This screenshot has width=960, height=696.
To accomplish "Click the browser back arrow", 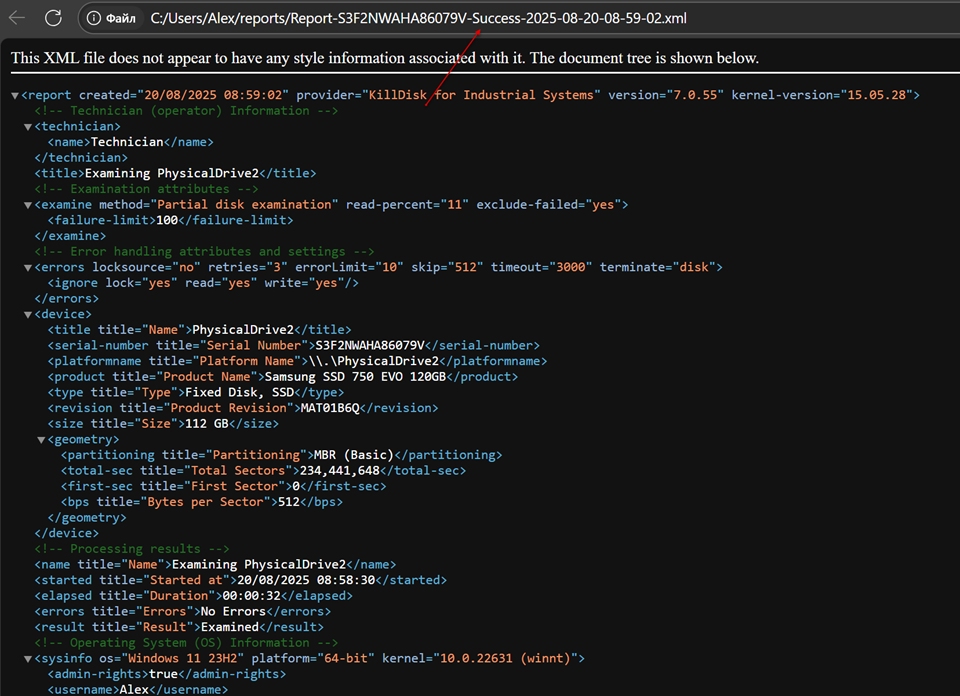I will click(x=17, y=18).
